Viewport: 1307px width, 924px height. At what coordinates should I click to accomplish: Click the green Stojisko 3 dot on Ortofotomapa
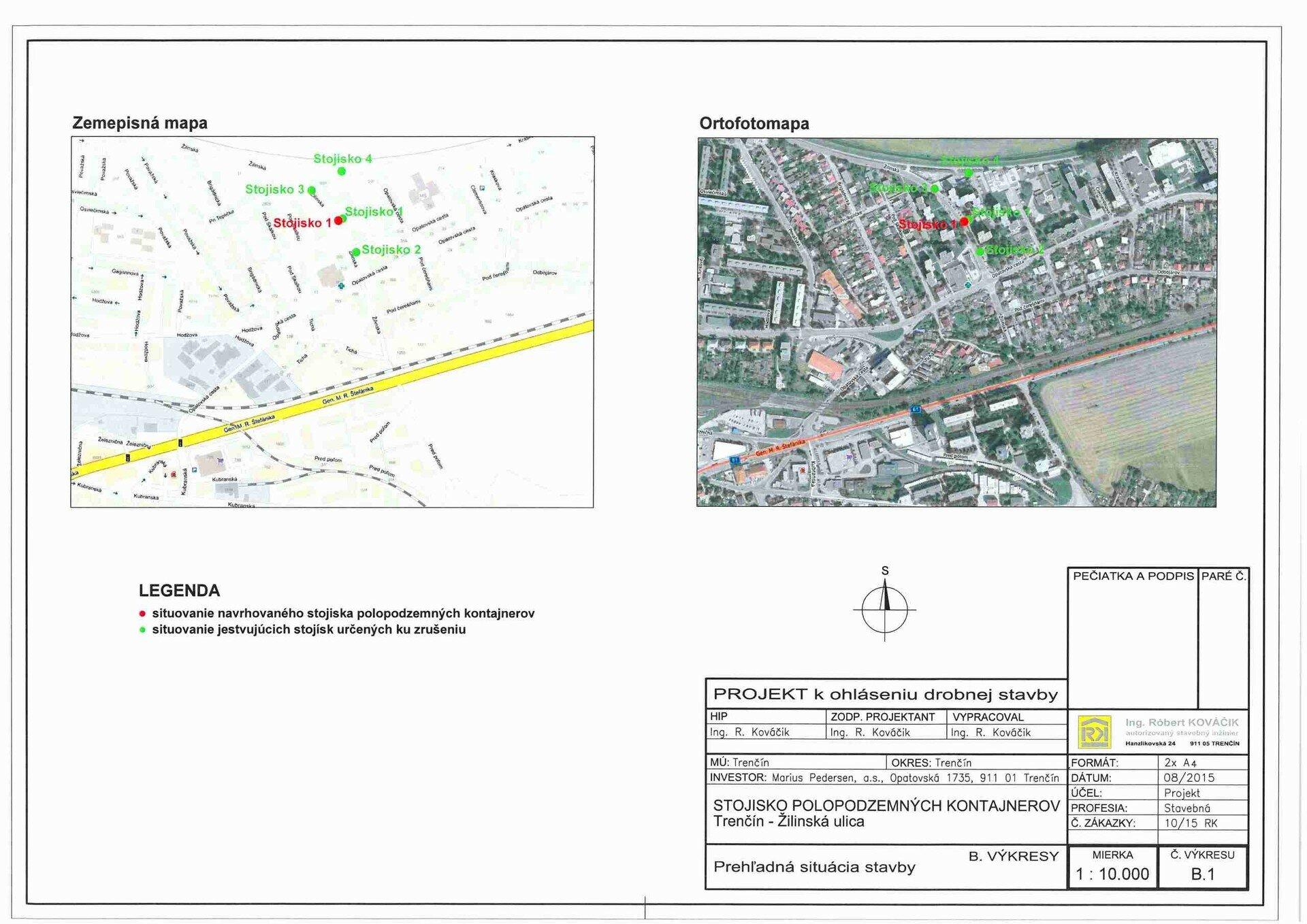(x=935, y=188)
